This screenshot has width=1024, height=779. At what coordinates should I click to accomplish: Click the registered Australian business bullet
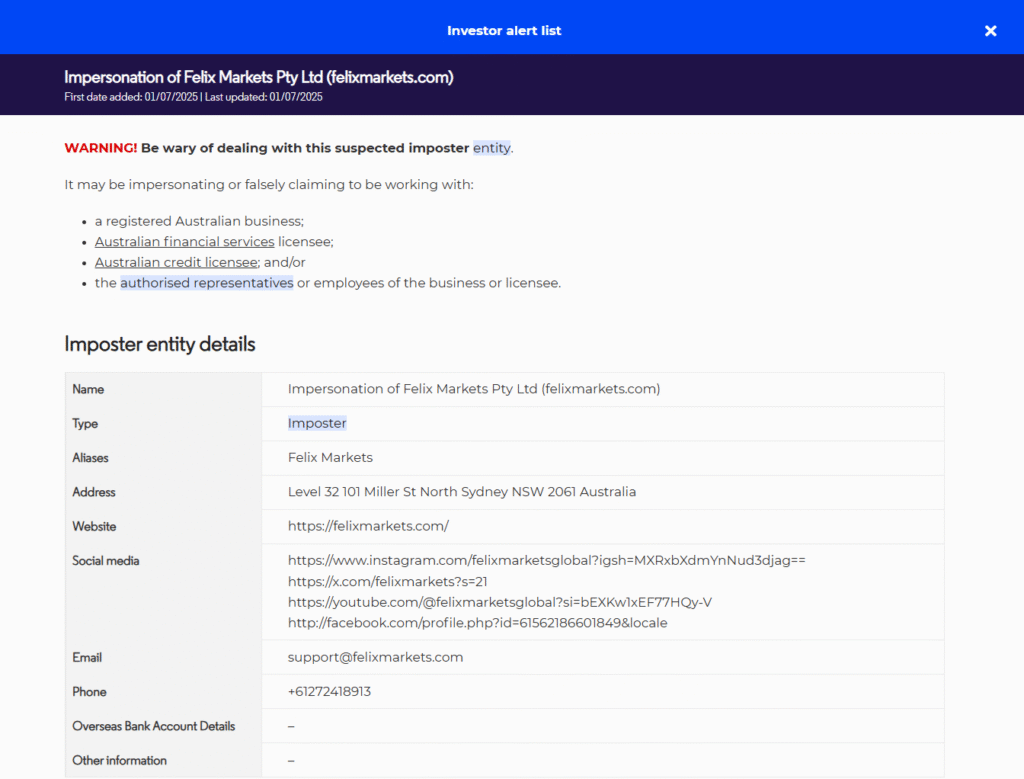coord(199,221)
